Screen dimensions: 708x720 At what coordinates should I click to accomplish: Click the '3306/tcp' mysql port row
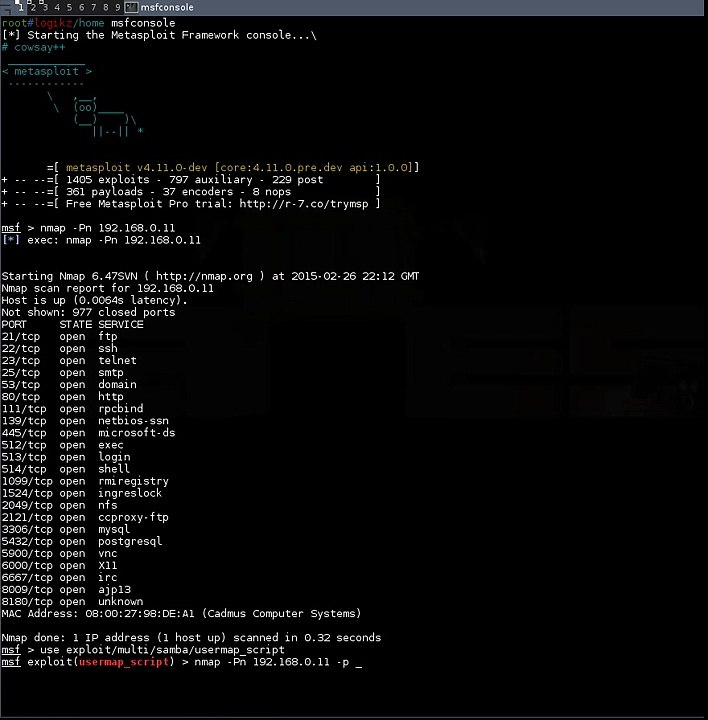click(x=66, y=529)
